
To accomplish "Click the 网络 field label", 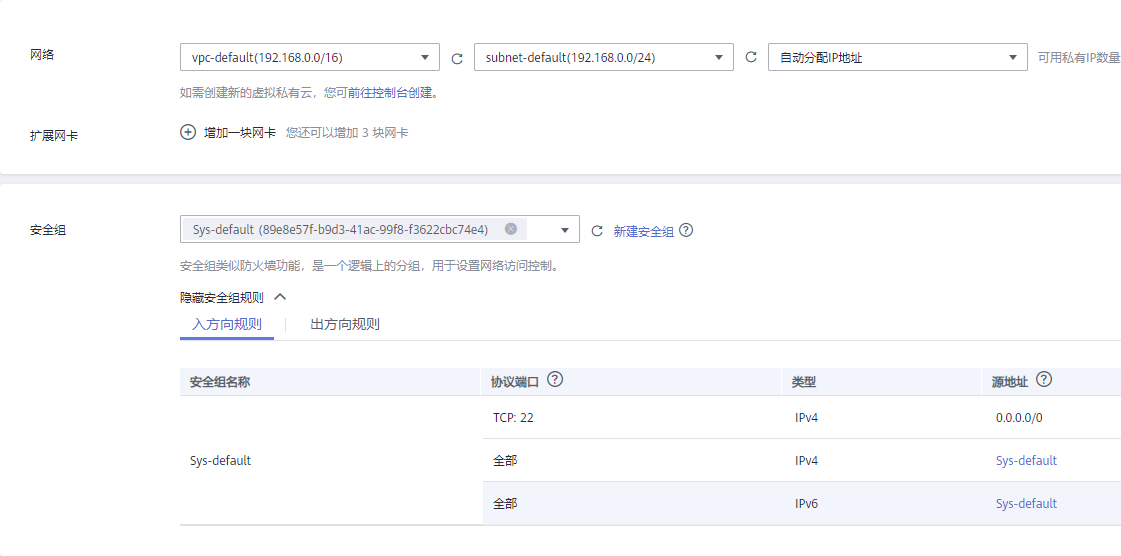I will (41, 55).
